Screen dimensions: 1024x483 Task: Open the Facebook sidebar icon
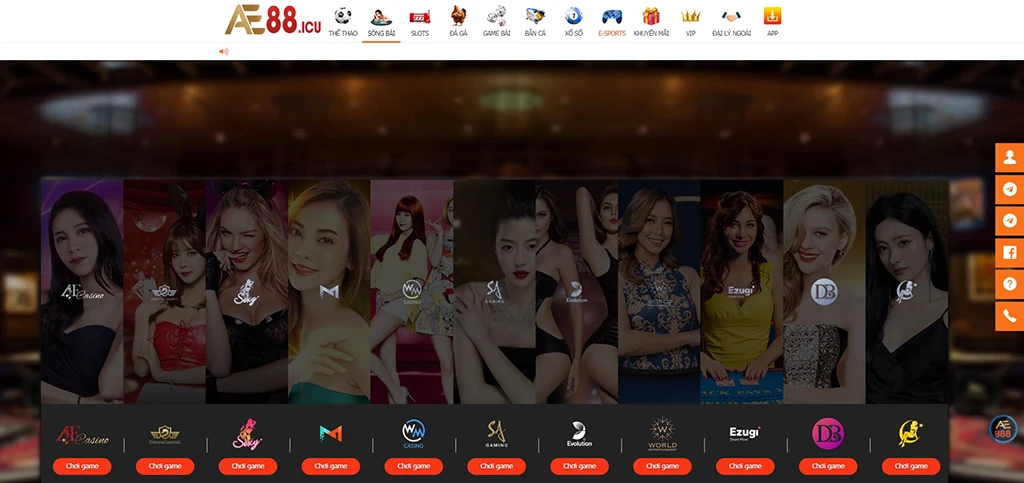tap(1009, 252)
